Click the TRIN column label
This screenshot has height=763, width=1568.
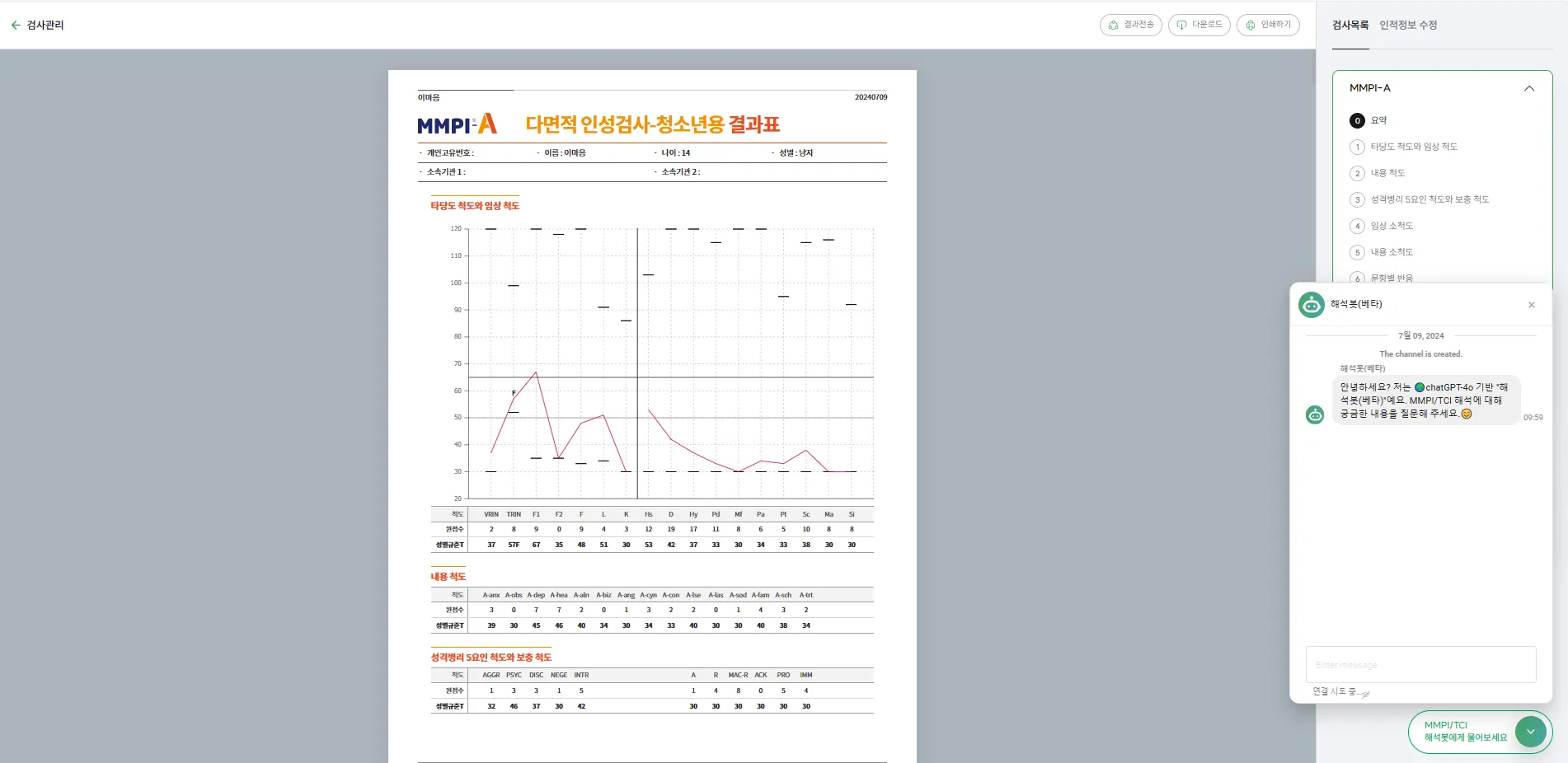click(514, 514)
